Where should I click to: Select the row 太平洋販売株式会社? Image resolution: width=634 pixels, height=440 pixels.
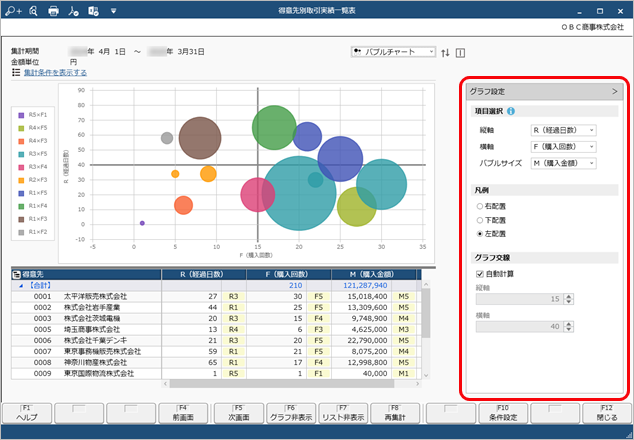216,297
